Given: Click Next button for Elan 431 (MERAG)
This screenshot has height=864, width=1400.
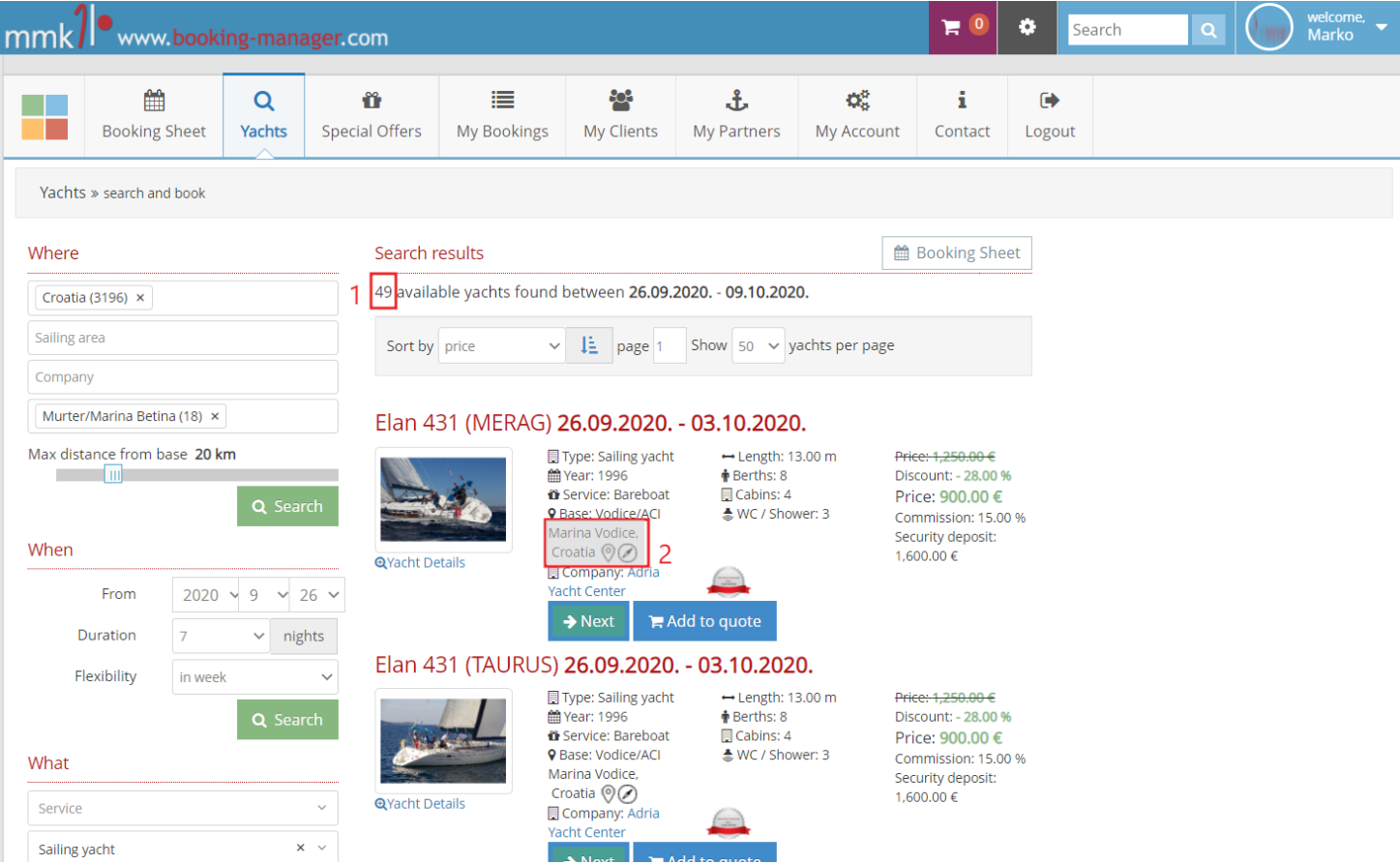Looking at the screenshot, I should [588, 621].
